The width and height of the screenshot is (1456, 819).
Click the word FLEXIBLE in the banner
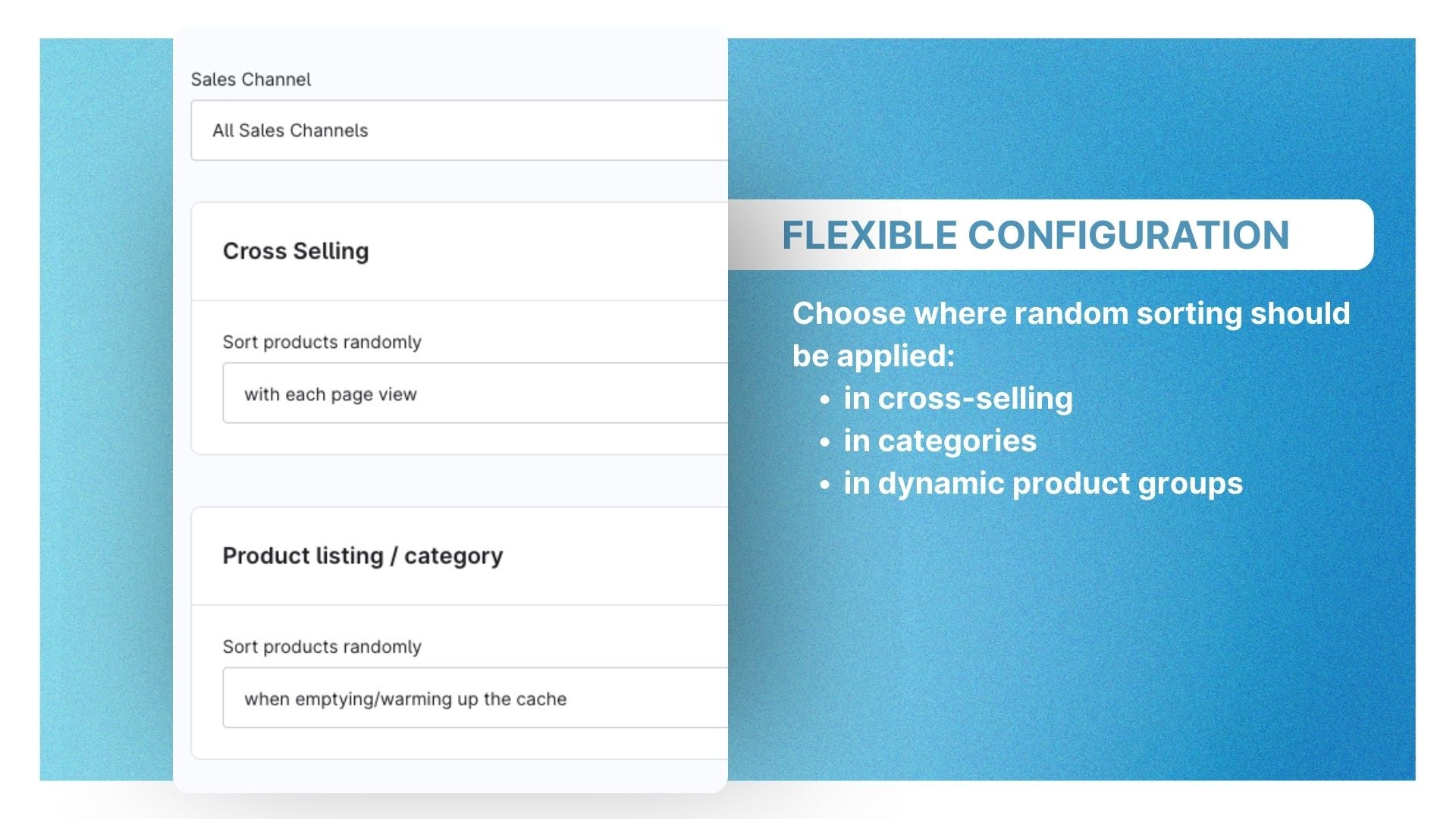click(869, 235)
